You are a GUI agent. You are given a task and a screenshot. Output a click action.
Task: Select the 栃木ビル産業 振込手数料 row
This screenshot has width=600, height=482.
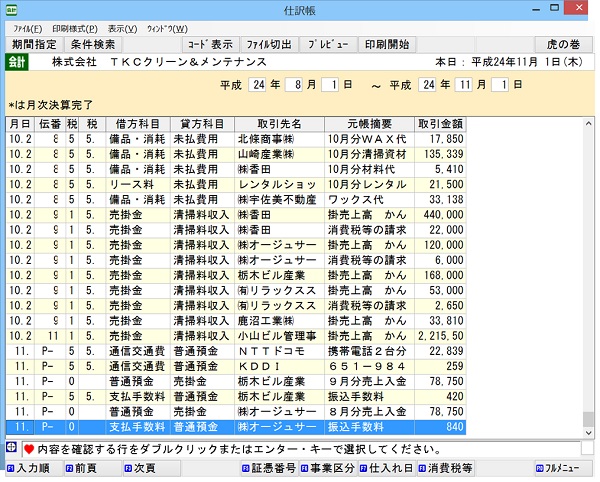click(x=236, y=396)
